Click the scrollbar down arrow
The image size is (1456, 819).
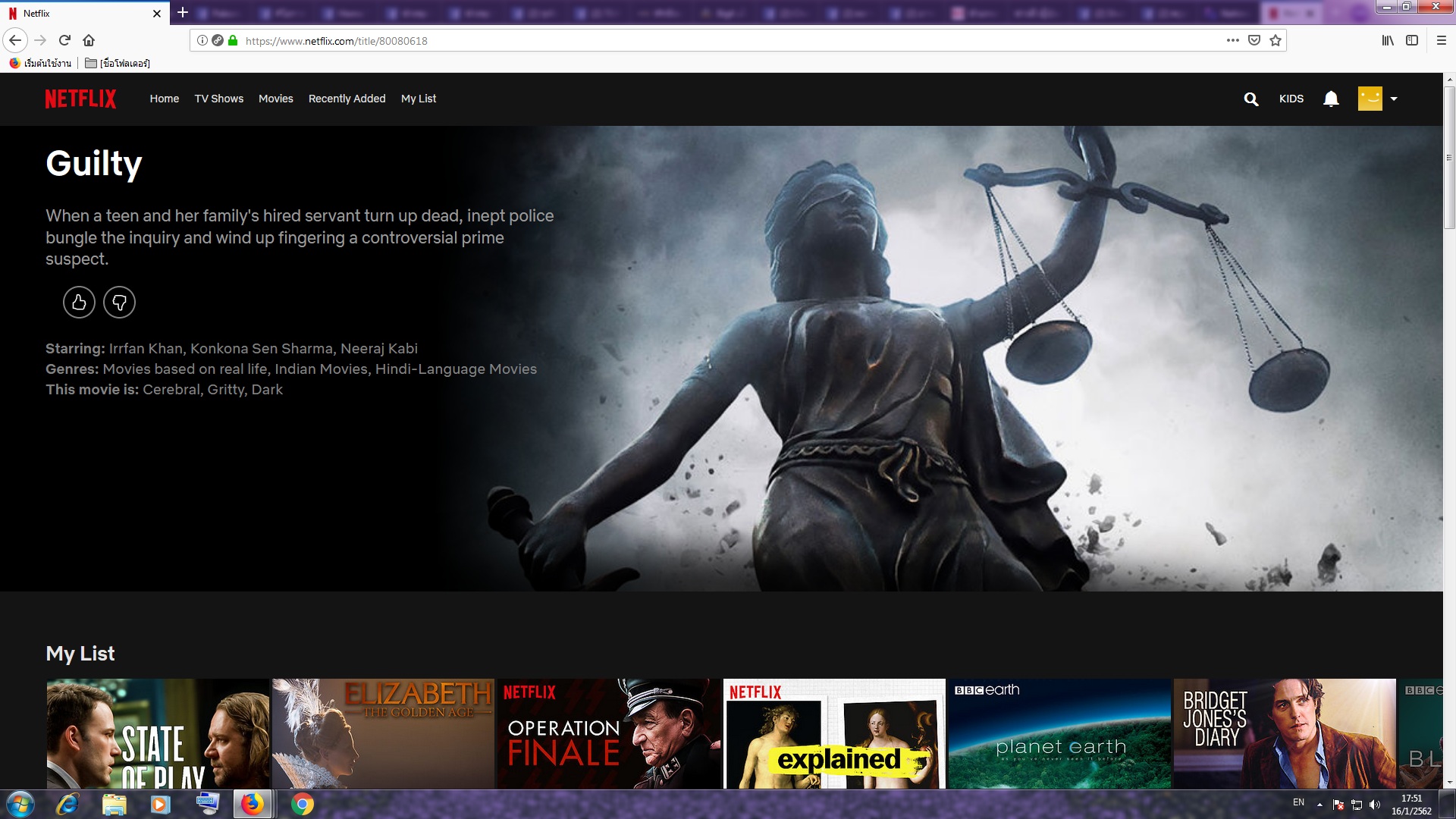[x=1449, y=783]
